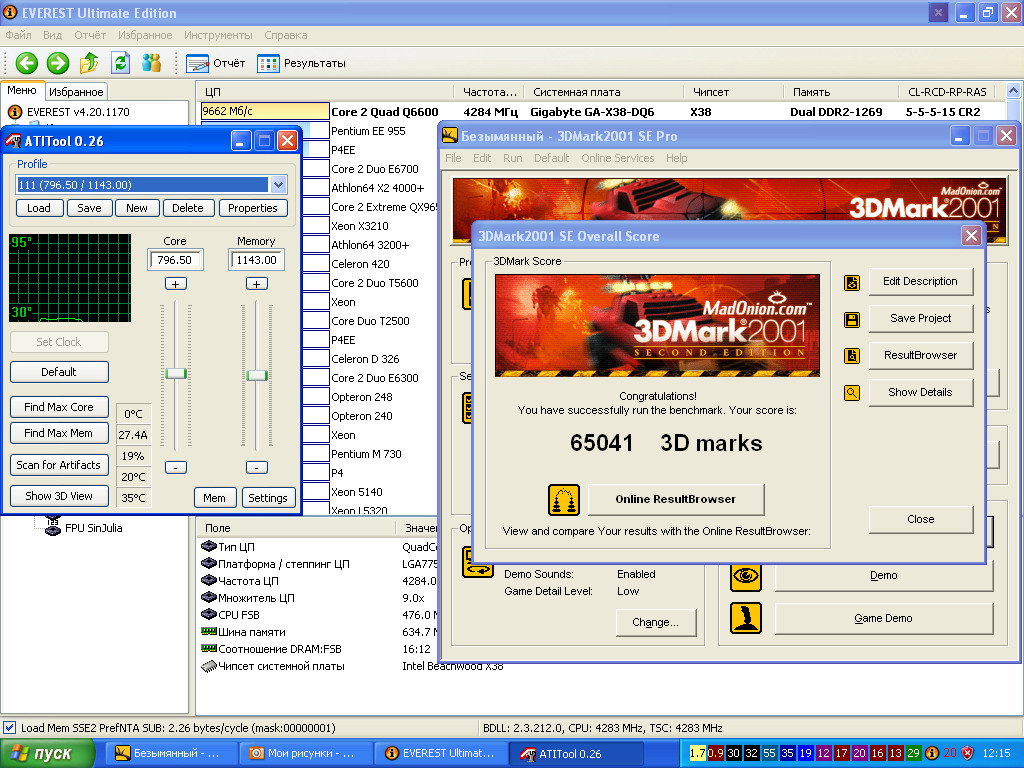Click the Частота column header

click(x=490, y=92)
